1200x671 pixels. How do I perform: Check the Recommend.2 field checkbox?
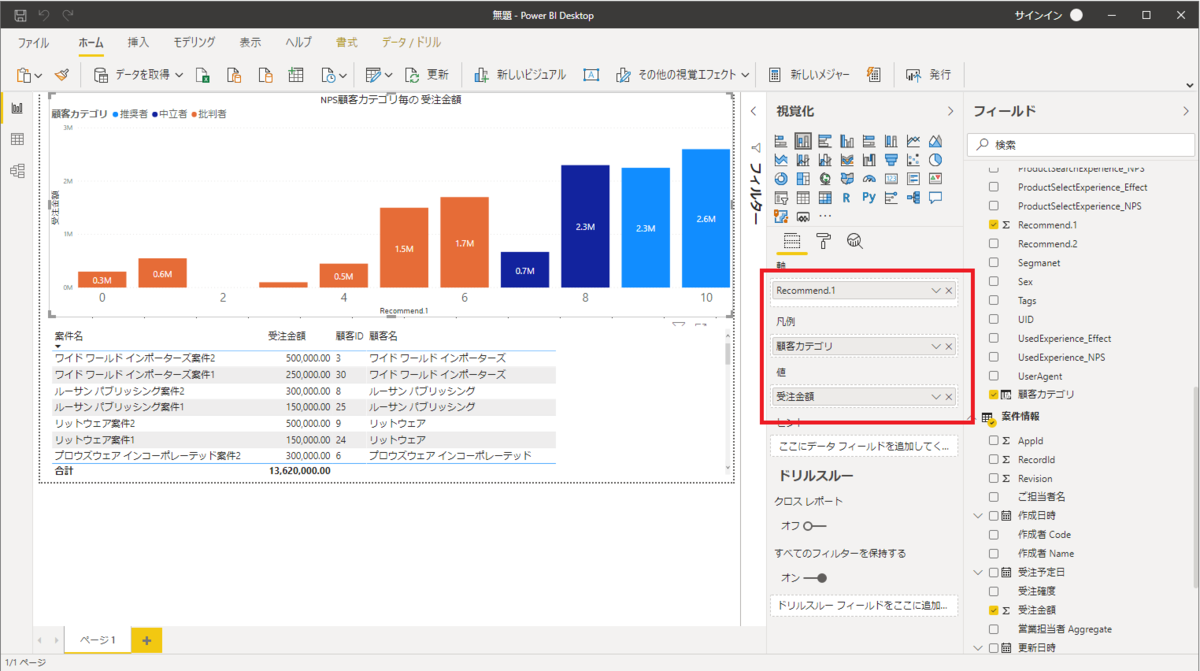point(993,244)
